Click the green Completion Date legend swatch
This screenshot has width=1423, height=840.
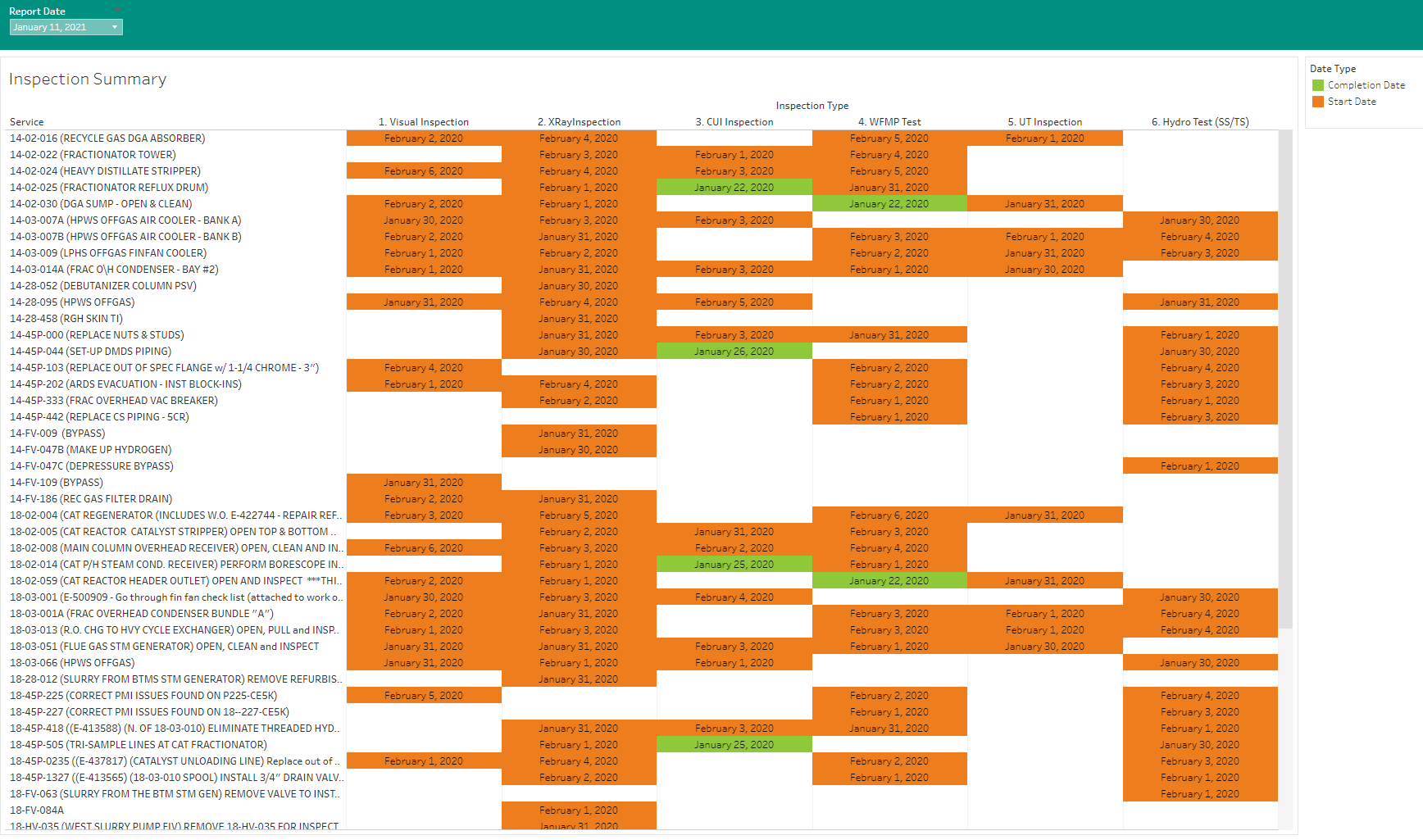1318,85
